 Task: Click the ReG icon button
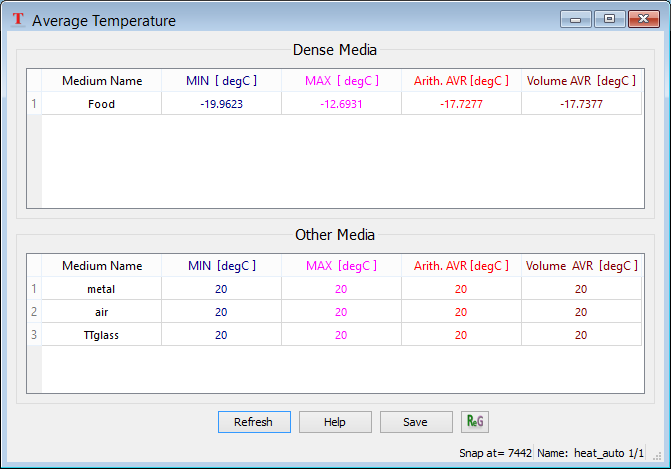(475, 421)
